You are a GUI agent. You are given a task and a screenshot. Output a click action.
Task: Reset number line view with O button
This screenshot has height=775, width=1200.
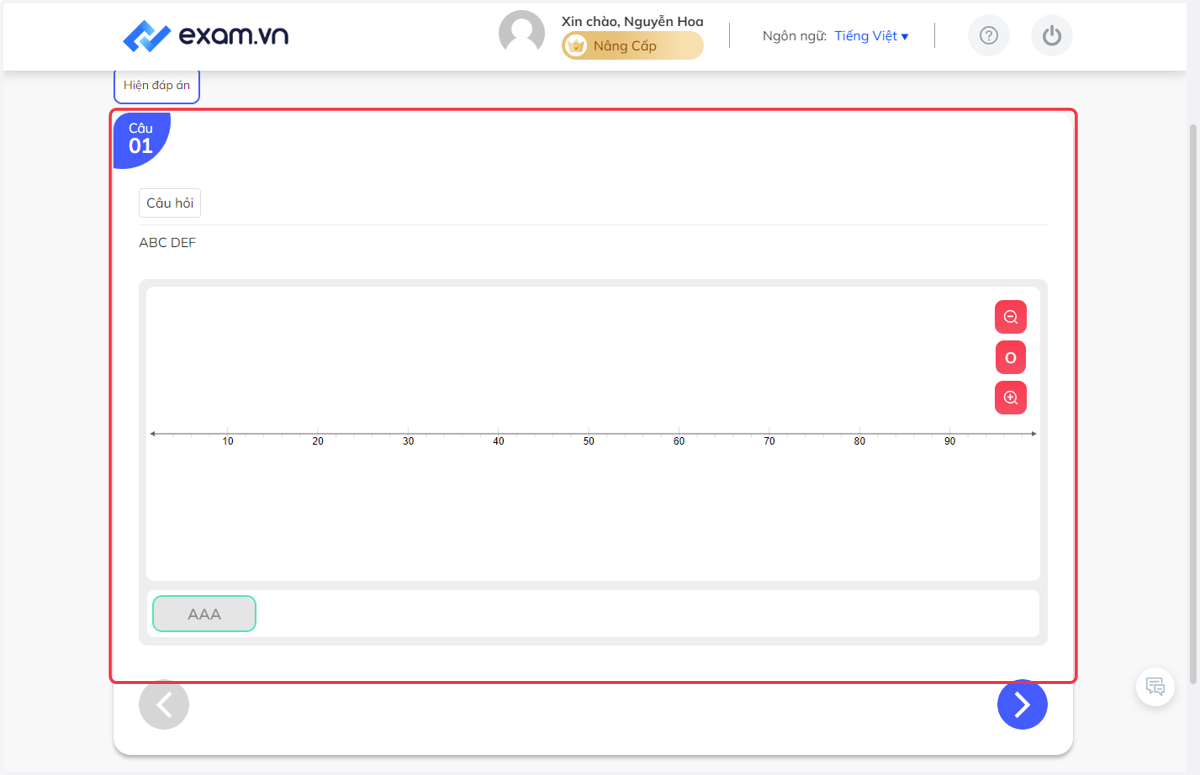(1010, 357)
